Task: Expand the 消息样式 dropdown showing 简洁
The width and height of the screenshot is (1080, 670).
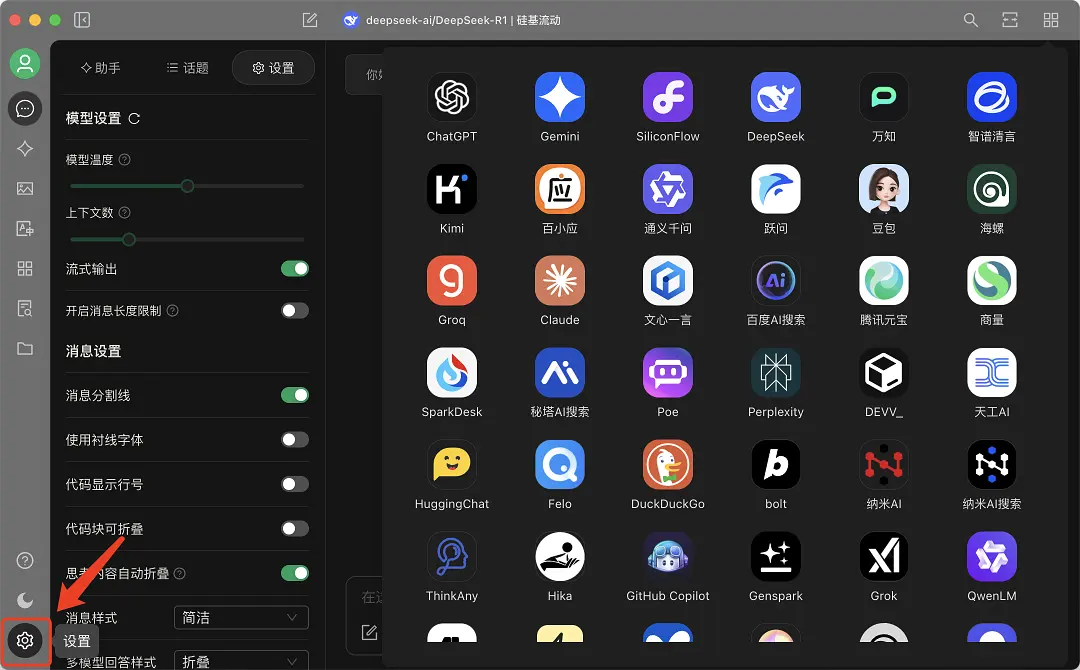Action: click(241, 618)
